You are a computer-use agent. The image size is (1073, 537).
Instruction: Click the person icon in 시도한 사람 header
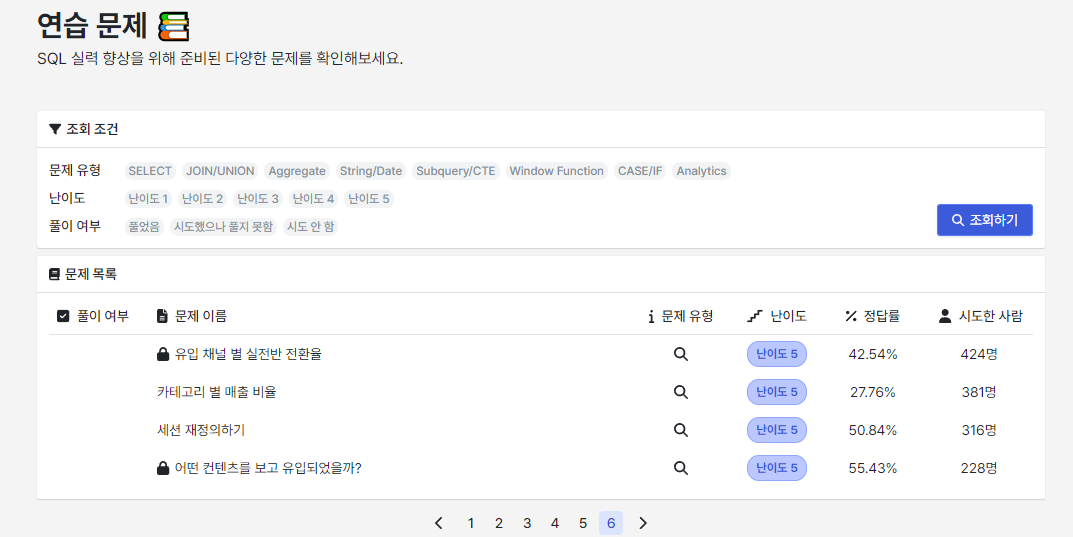945,316
